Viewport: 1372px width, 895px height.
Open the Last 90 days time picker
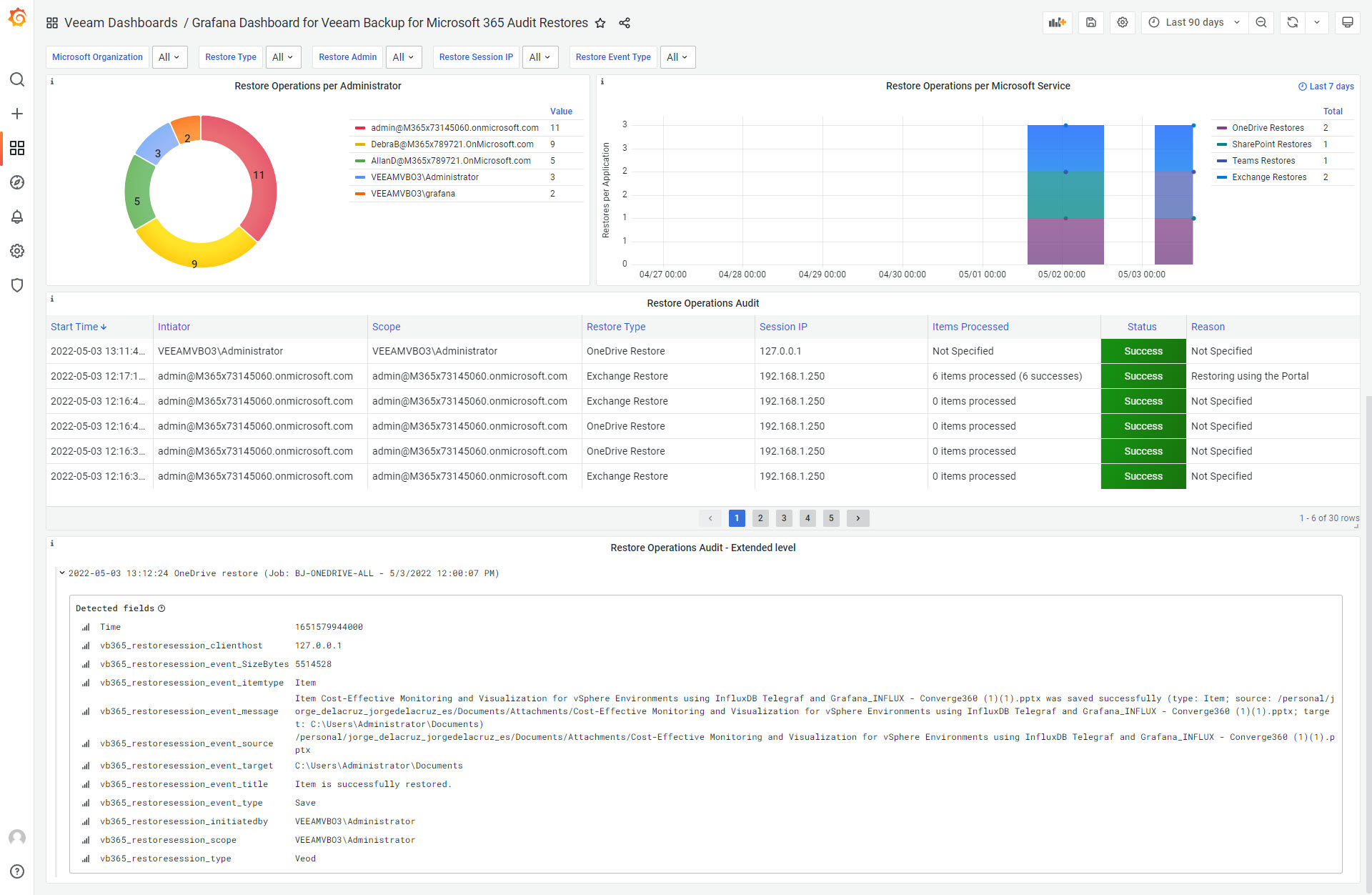(x=1195, y=22)
